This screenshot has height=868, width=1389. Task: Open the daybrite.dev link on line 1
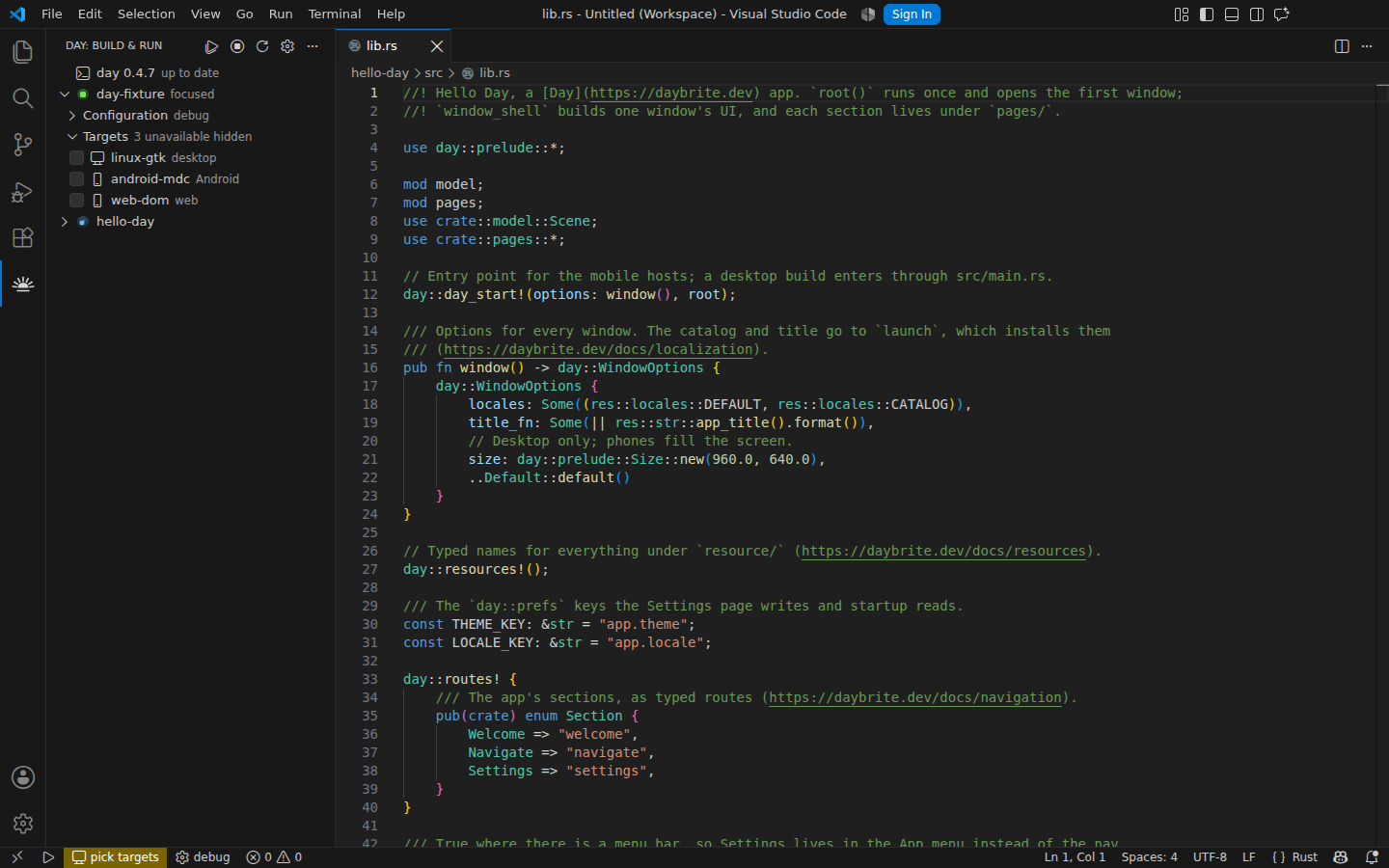point(671,94)
